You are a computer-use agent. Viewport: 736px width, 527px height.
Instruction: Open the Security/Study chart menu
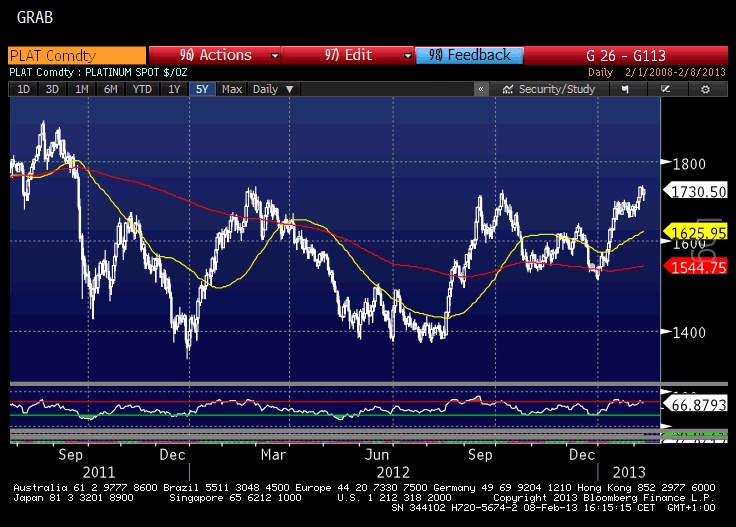(x=550, y=89)
